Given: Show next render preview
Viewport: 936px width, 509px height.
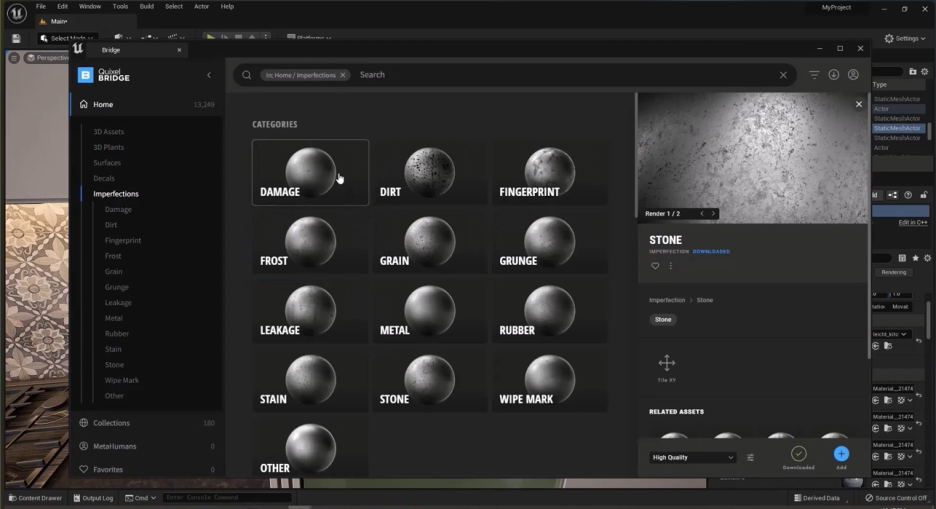Looking at the screenshot, I should 713,214.
